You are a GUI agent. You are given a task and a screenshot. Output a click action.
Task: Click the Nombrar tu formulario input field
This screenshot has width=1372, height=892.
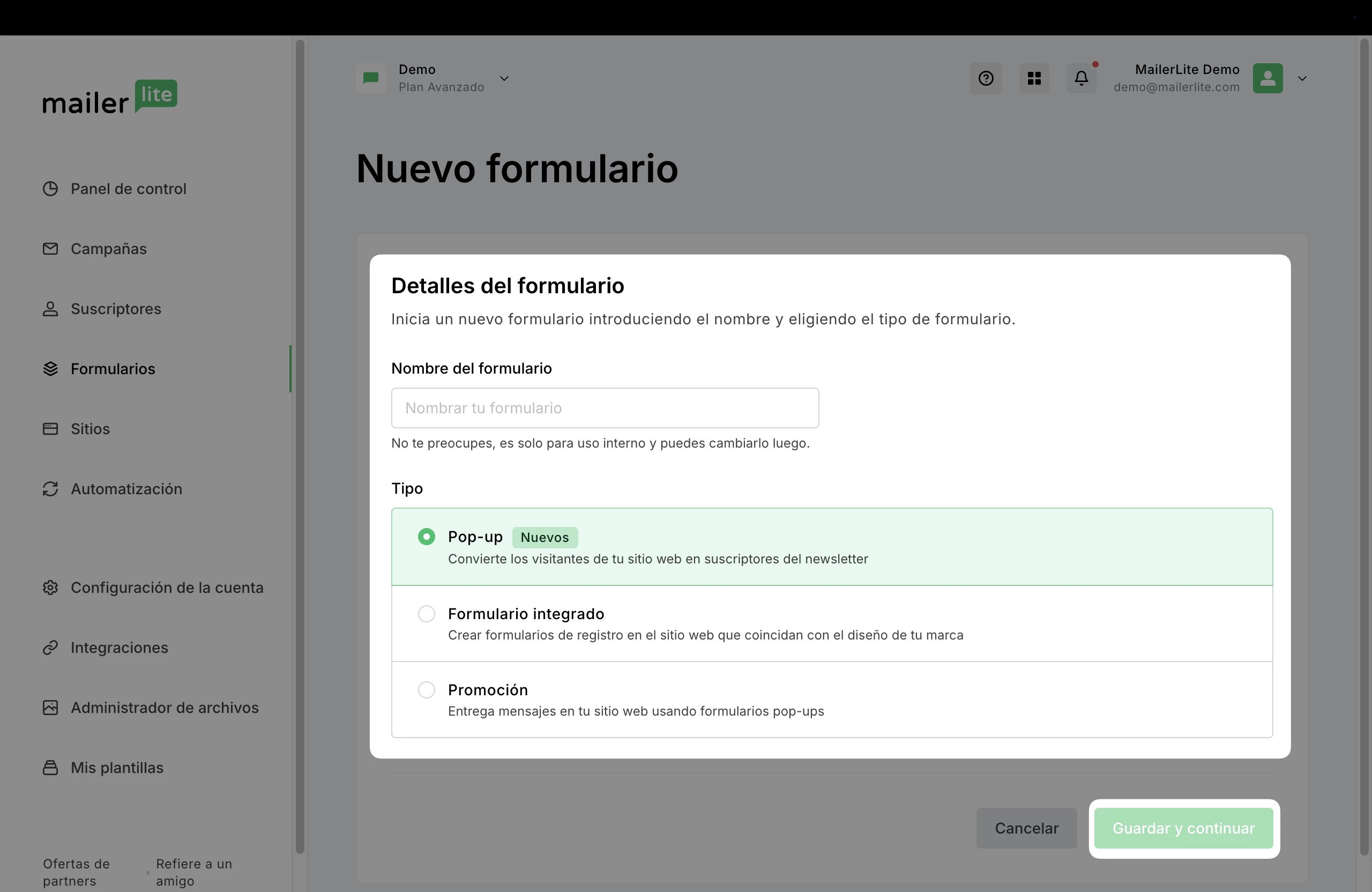pos(605,408)
